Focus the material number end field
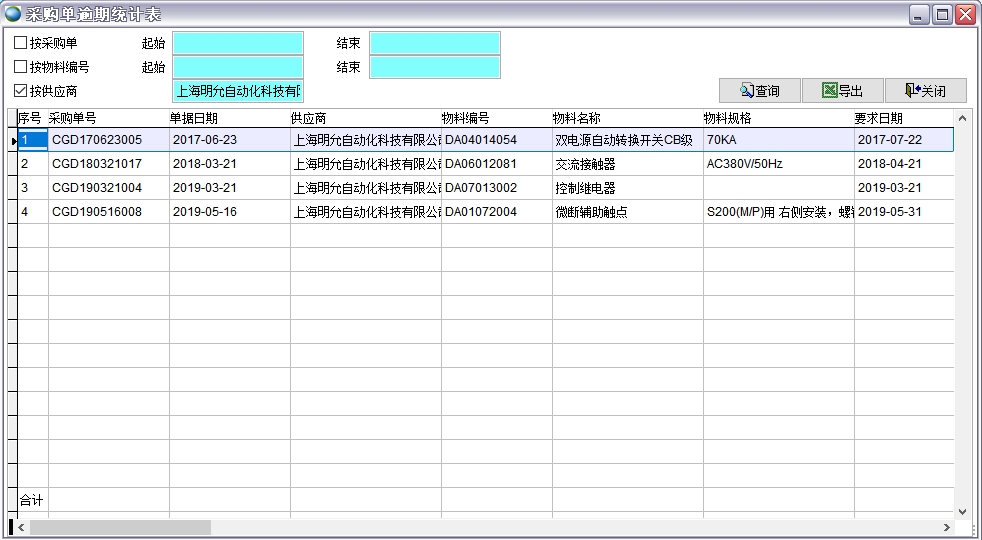The image size is (982, 540). (x=434, y=67)
